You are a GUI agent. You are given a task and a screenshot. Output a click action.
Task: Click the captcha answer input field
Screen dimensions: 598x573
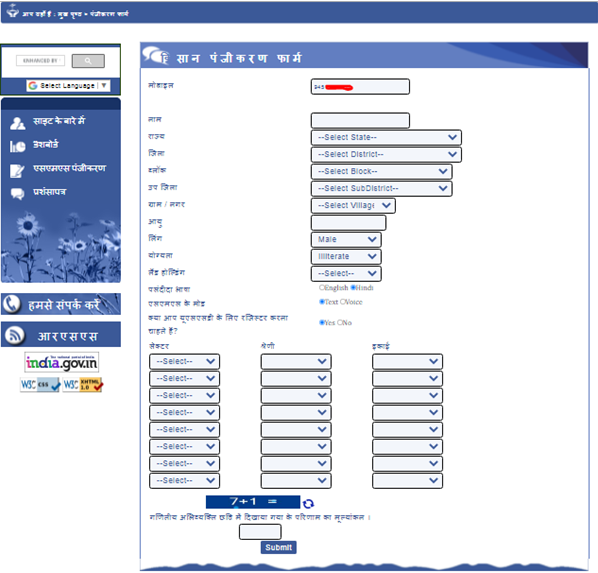coord(260,532)
